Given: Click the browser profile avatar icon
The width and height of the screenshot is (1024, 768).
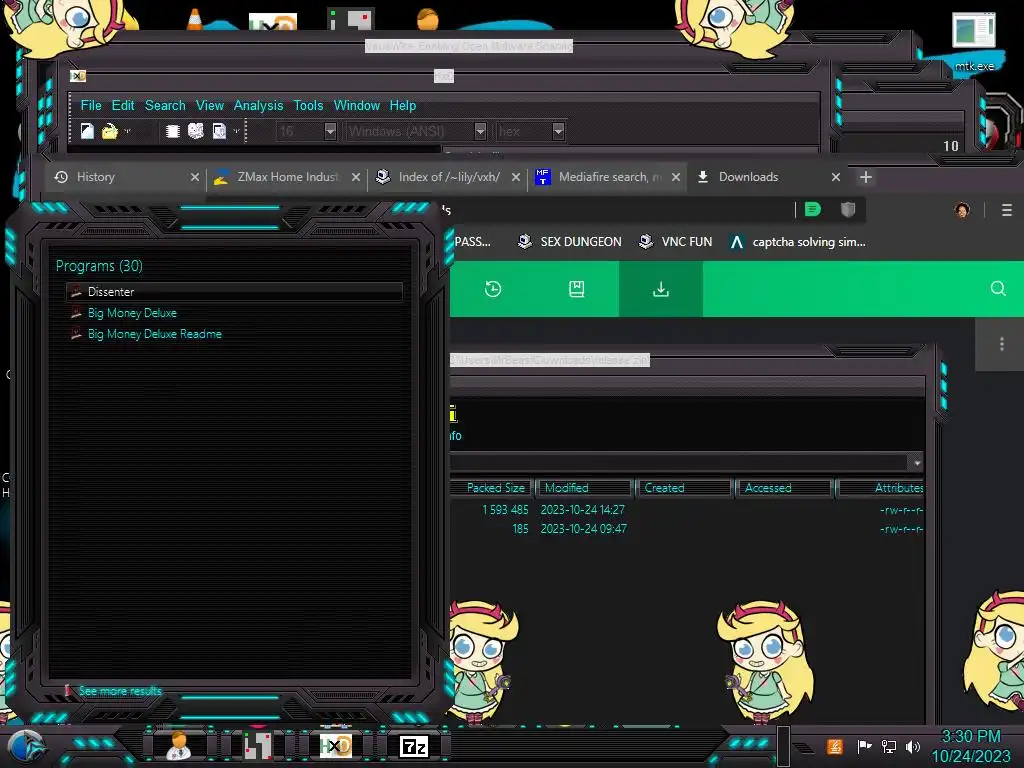Looking at the screenshot, I should point(962,210).
